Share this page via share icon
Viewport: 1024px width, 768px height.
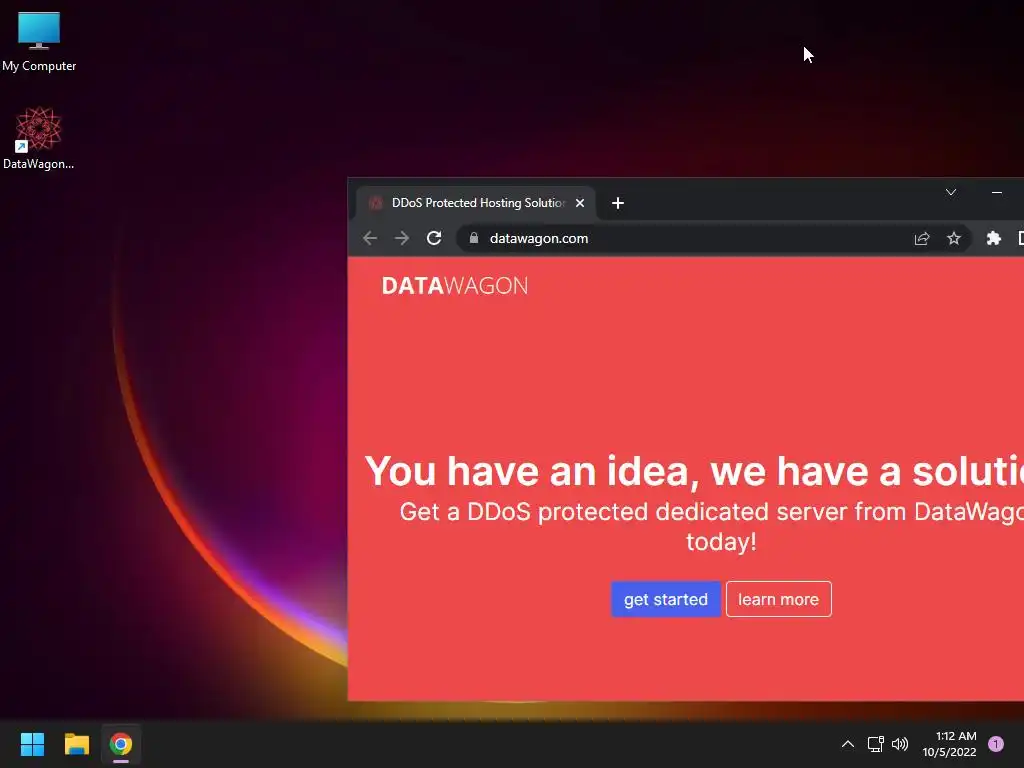pos(921,238)
